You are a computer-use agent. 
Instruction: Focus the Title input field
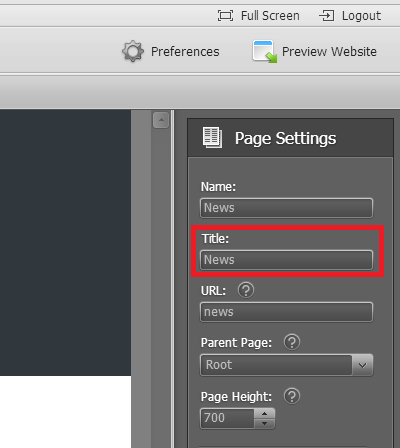point(286,260)
